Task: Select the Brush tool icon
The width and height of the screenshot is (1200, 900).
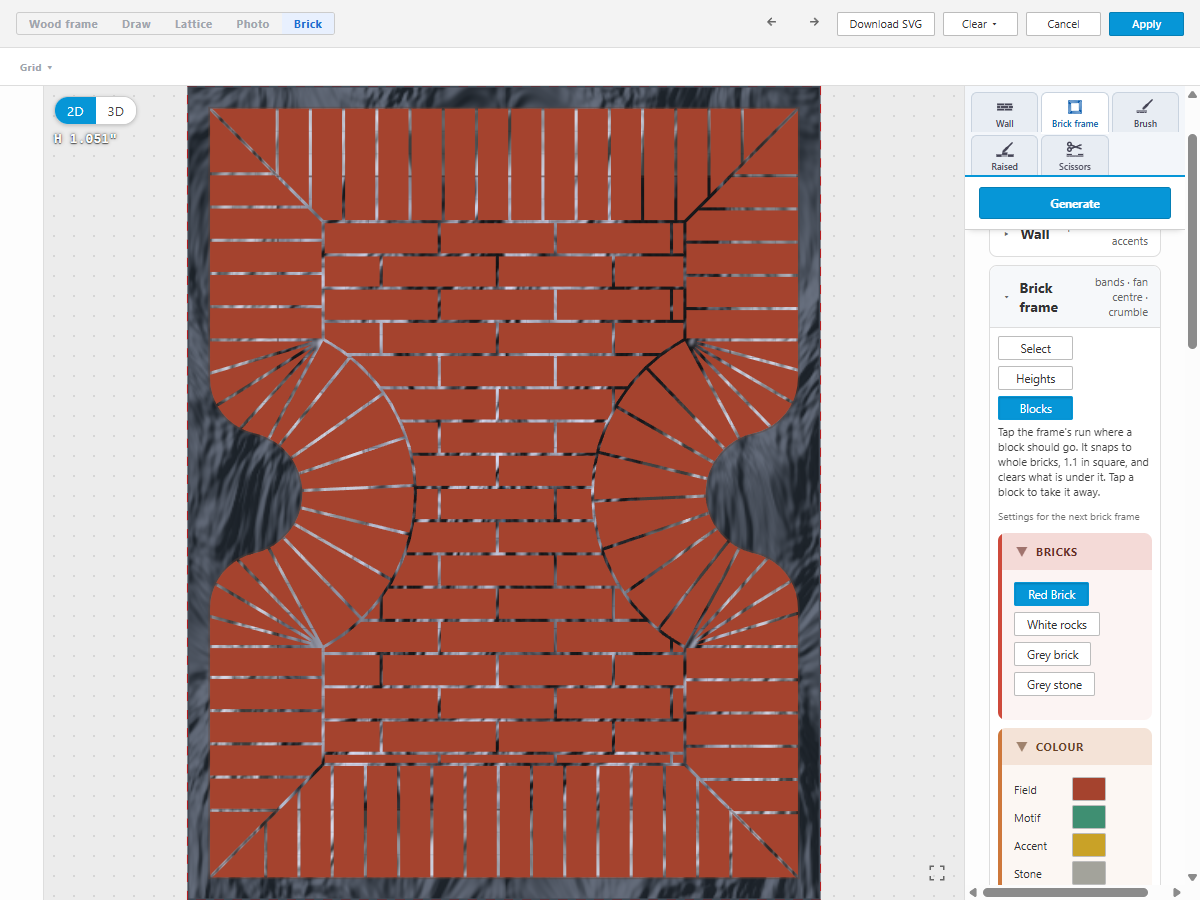Action: [1145, 113]
